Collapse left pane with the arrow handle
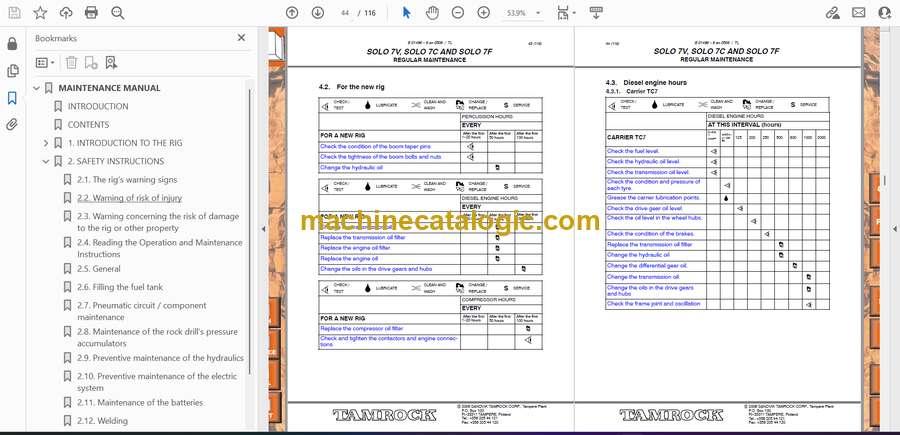The width and height of the screenshot is (900, 435). coord(263,229)
